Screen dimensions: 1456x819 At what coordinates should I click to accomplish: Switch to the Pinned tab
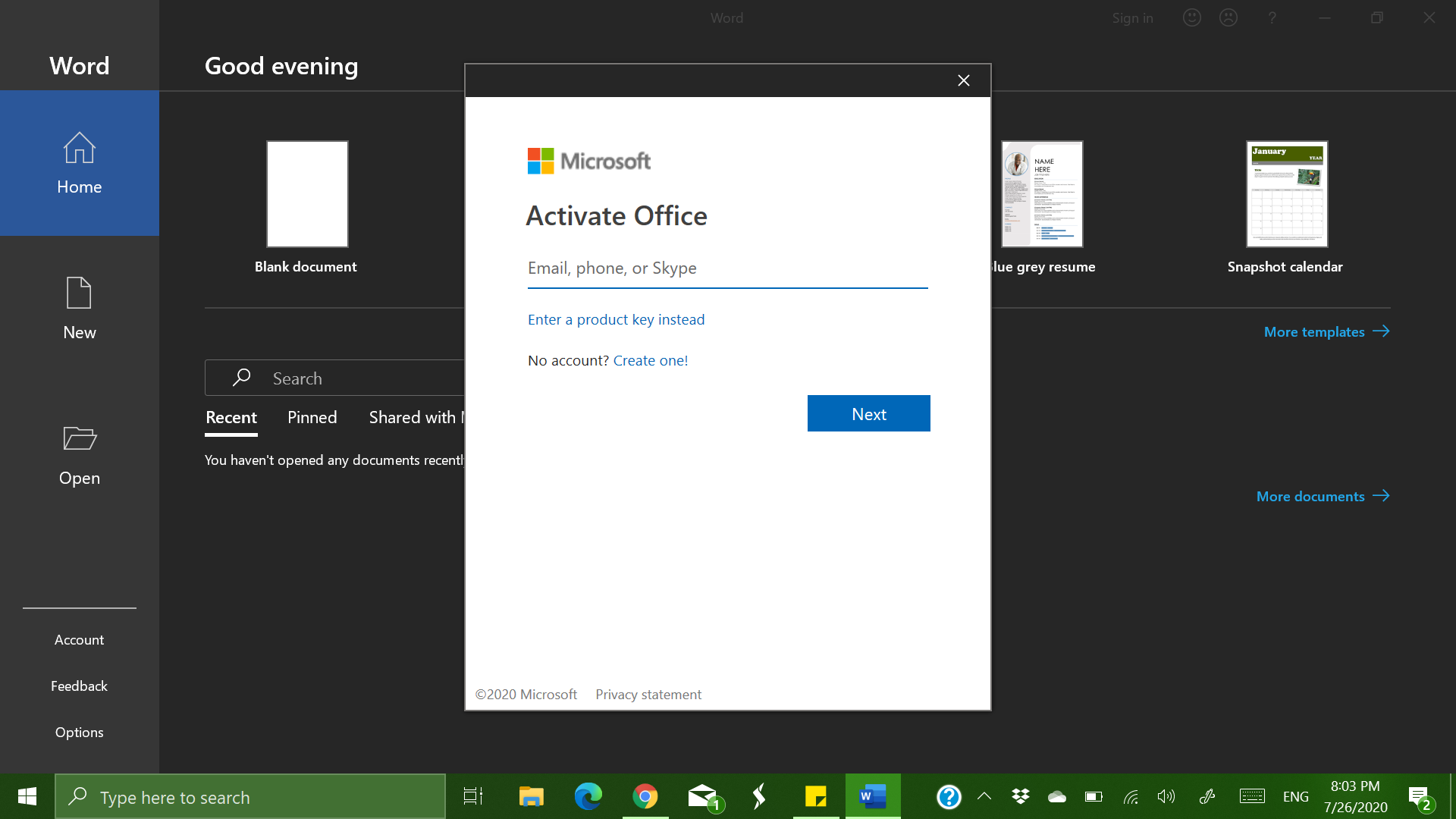[312, 417]
